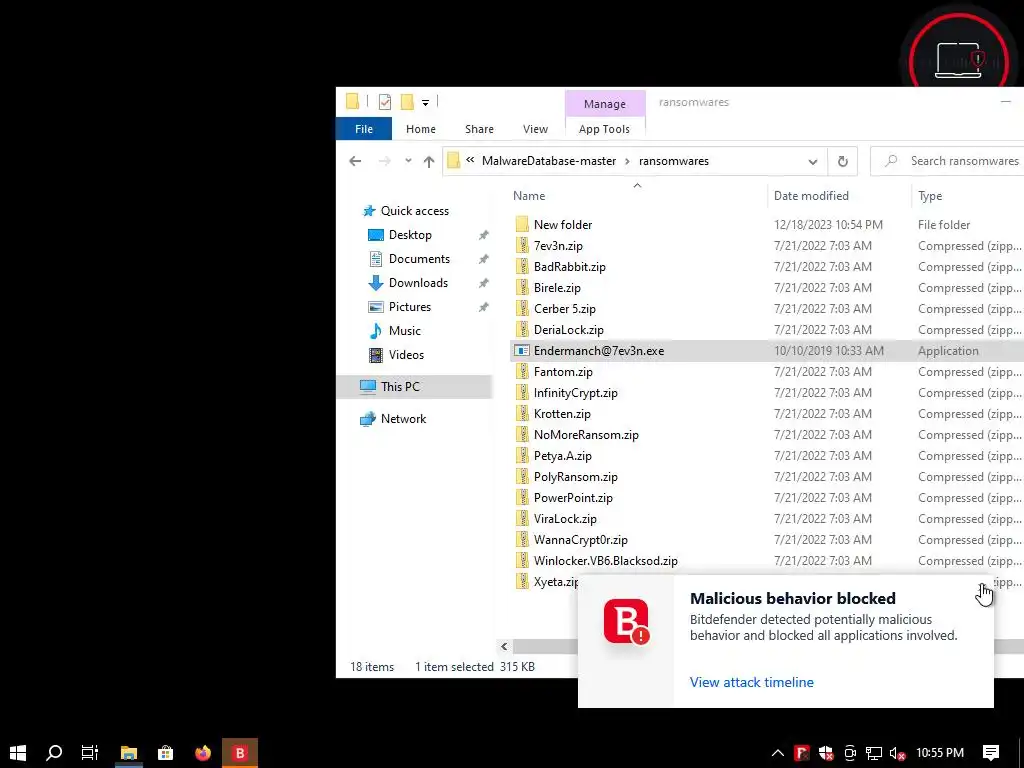1024x768 pixels.
Task: Select Cerber 5.zip file
Action: (x=564, y=308)
